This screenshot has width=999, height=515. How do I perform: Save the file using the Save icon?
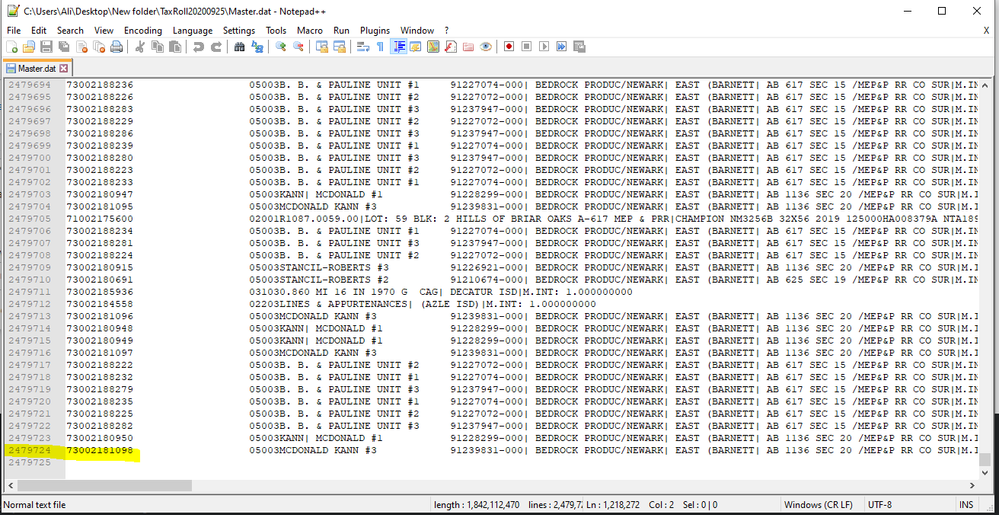click(46, 47)
